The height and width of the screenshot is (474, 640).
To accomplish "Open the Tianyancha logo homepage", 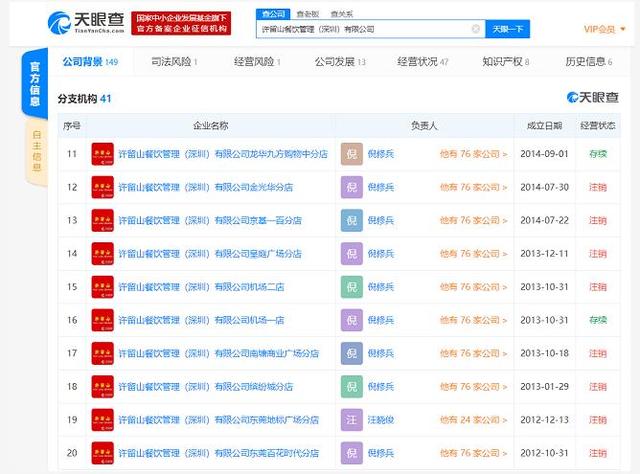I will coord(86,23).
